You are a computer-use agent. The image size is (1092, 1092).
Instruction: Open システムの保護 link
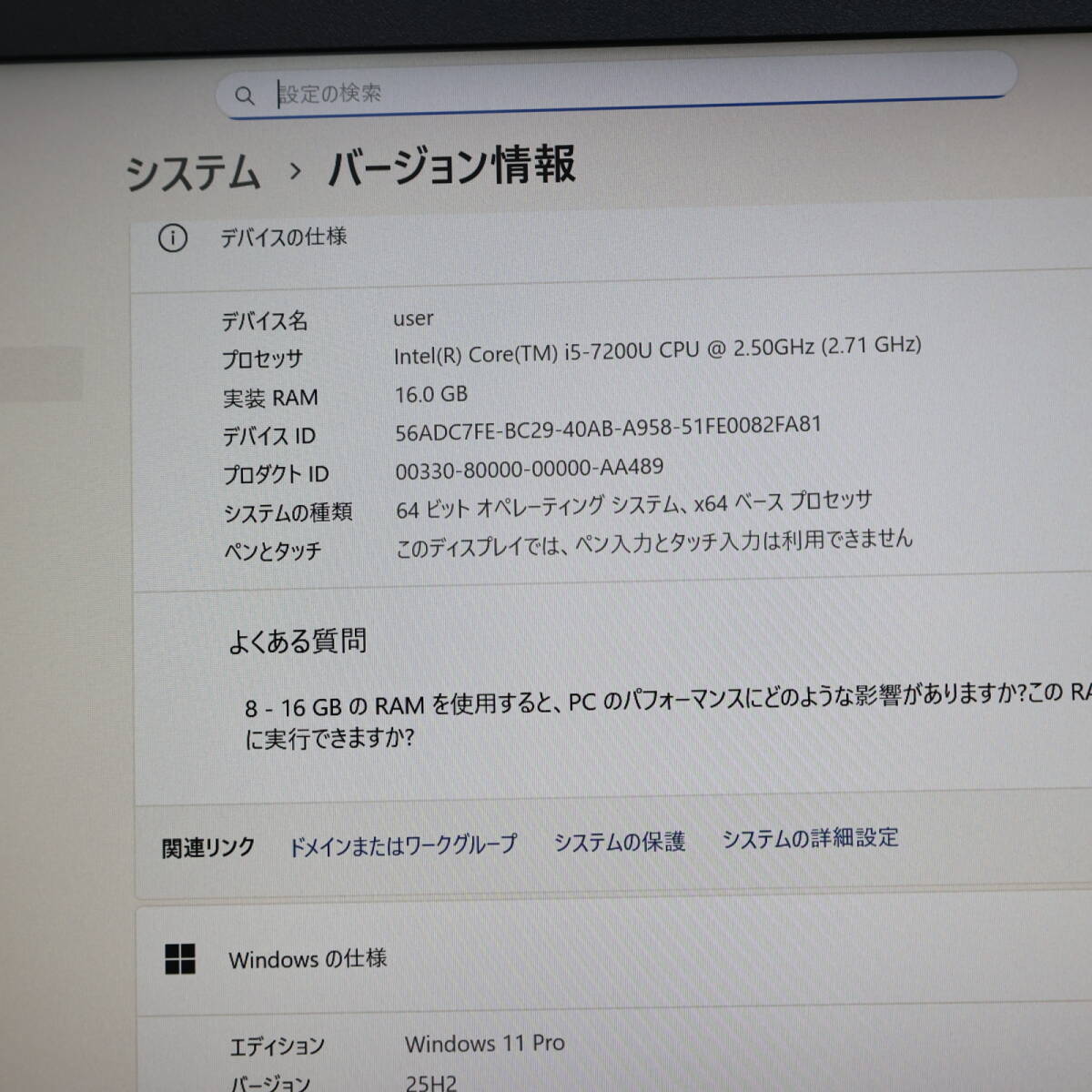(x=619, y=842)
